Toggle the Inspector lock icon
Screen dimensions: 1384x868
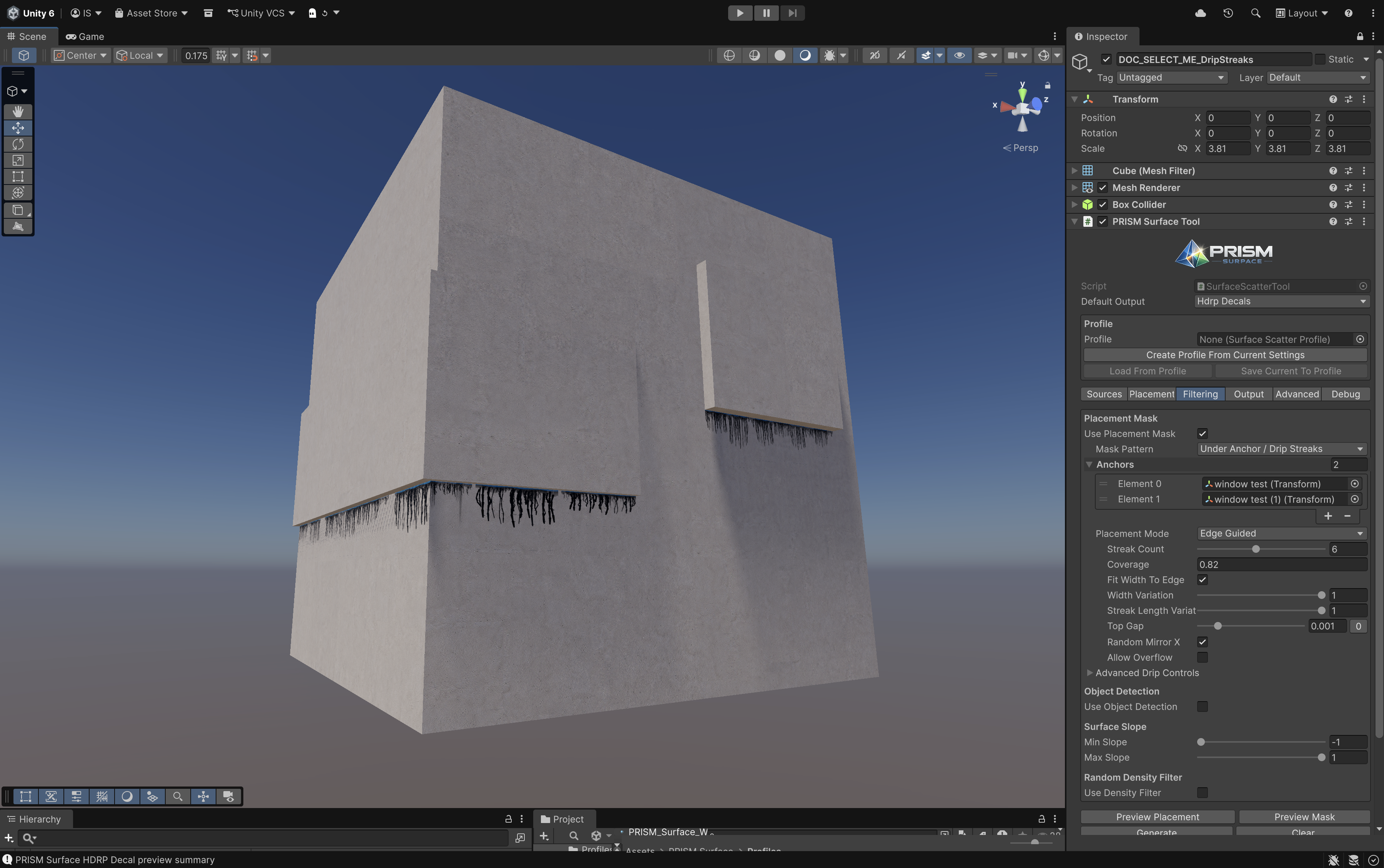point(1359,36)
